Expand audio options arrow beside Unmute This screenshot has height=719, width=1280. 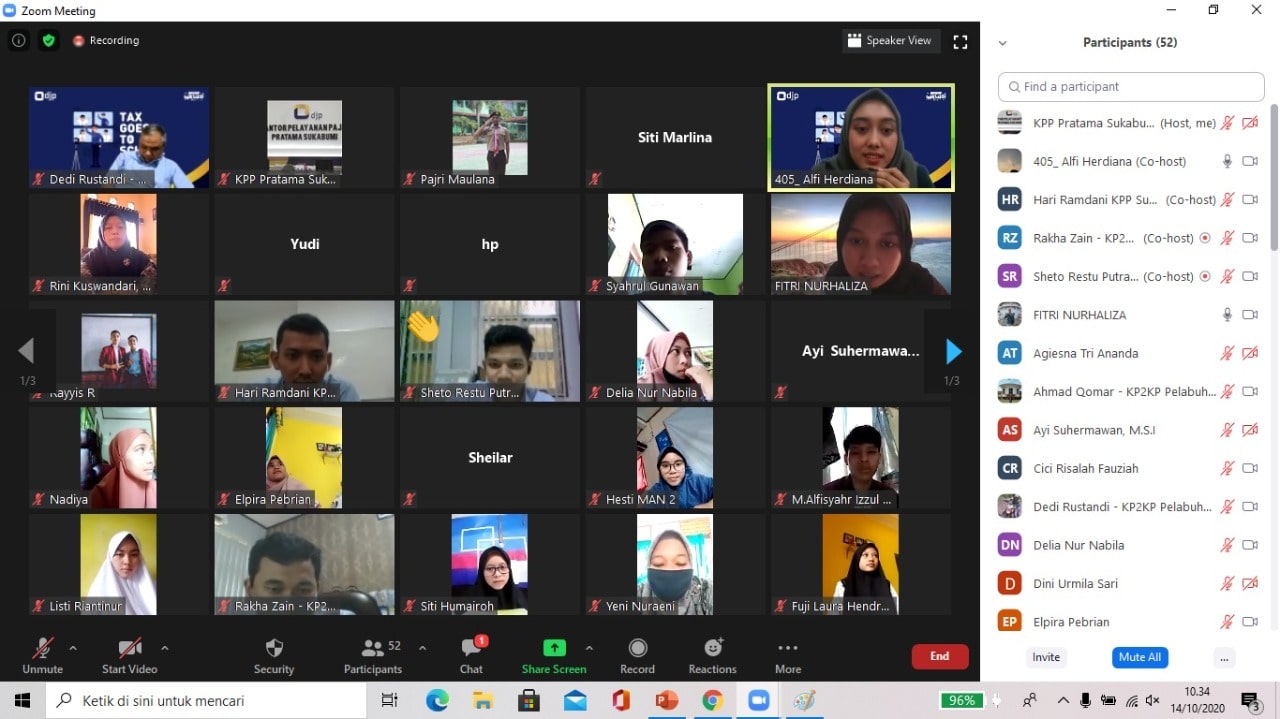77,647
